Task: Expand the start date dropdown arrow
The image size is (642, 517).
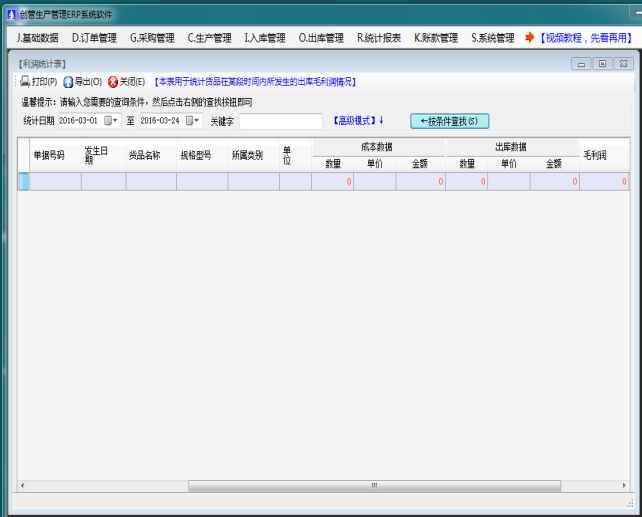Action: (117, 121)
